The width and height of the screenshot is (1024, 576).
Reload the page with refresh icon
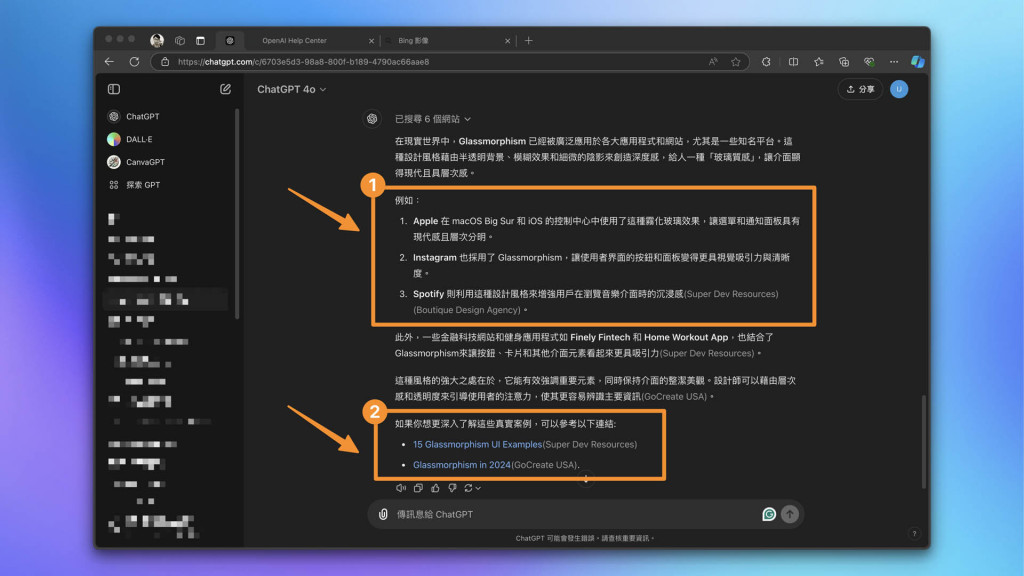point(134,61)
